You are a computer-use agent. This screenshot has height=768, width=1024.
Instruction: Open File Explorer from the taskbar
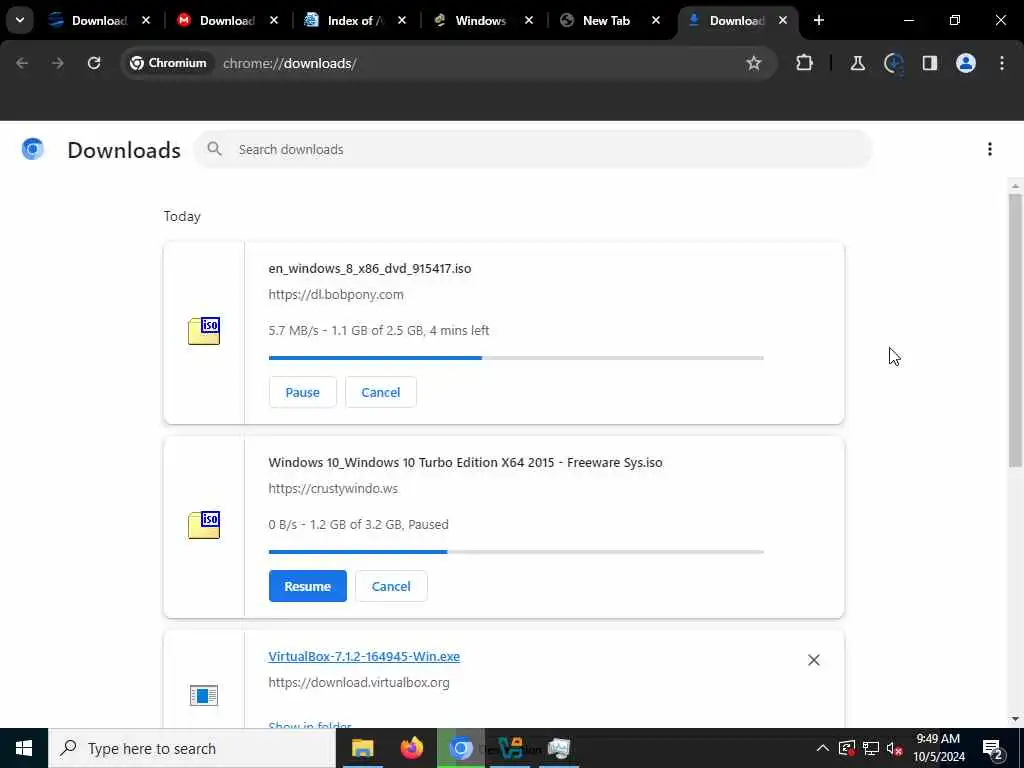[x=362, y=748]
